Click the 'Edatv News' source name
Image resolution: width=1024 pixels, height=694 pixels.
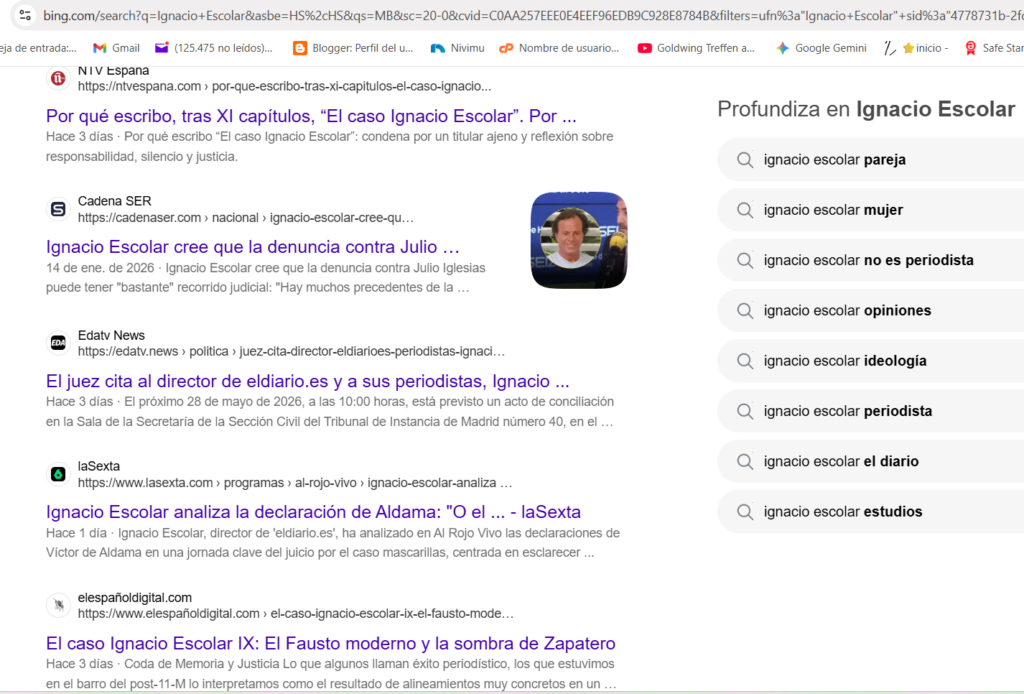coord(111,335)
